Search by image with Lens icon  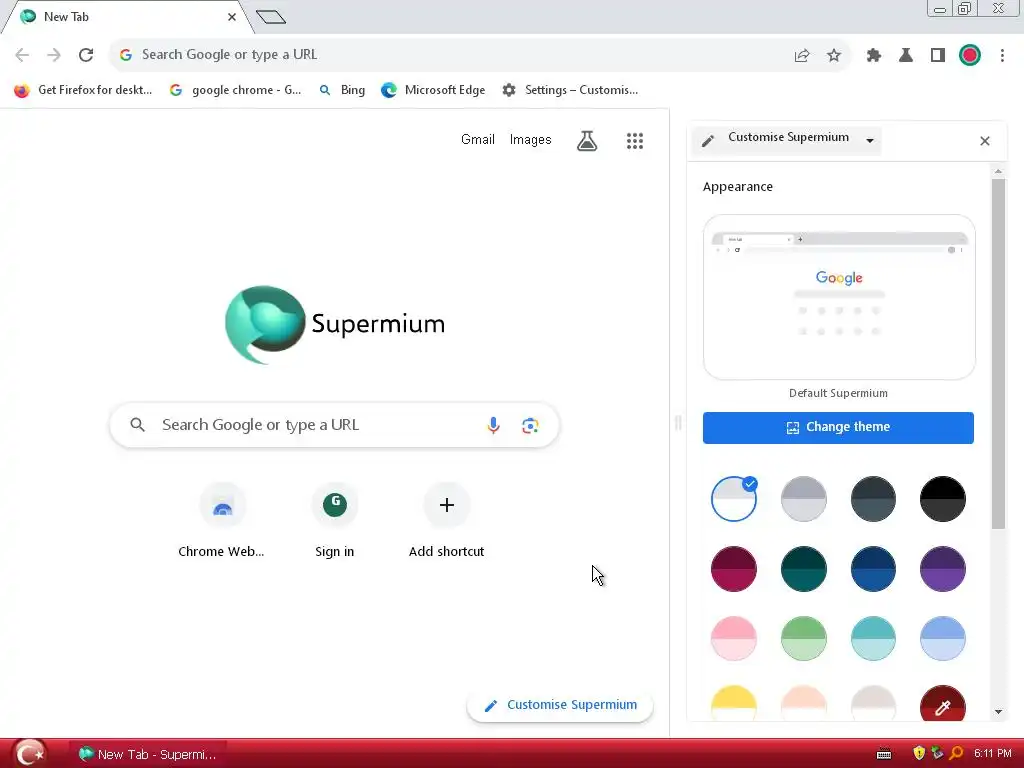point(530,426)
